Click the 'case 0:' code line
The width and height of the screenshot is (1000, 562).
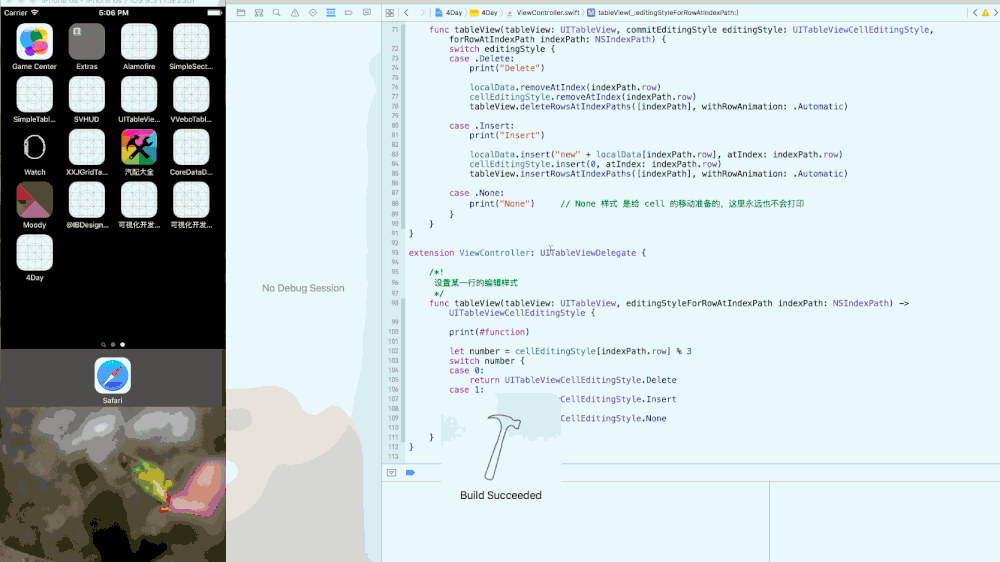tap(466, 371)
